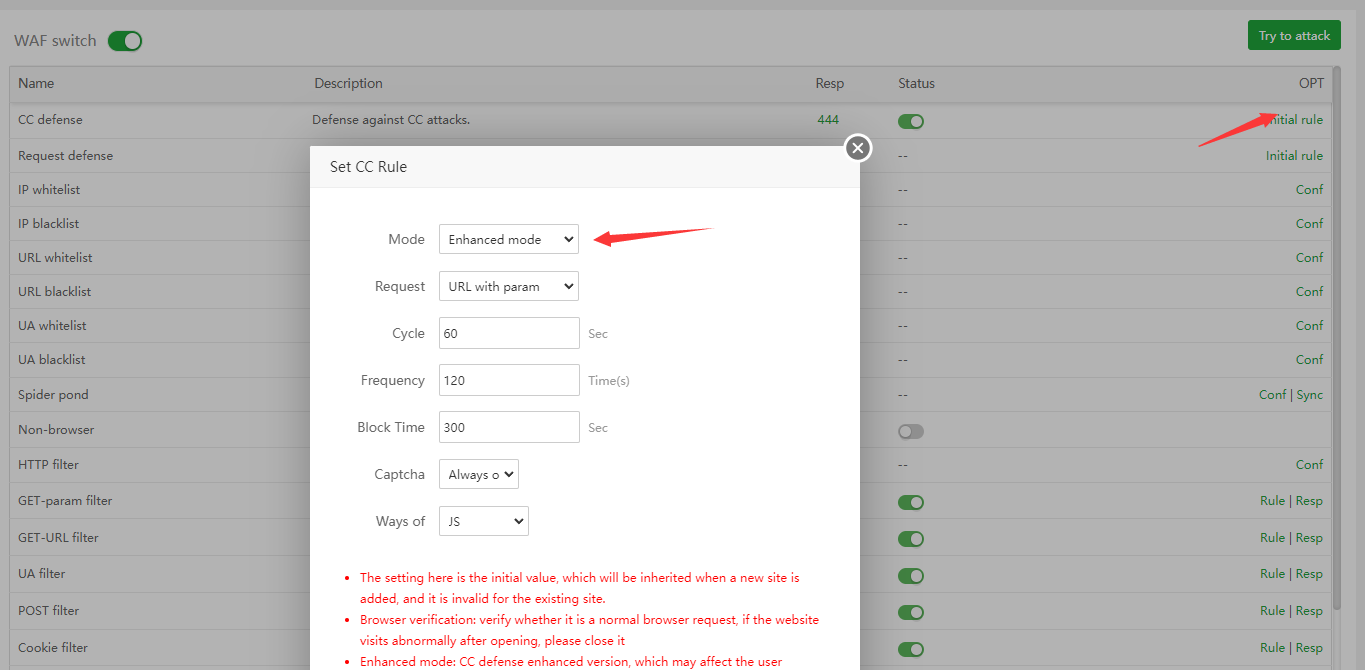Enable the Non-browser status toggle

pyautogui.click(x=910, y=431)
